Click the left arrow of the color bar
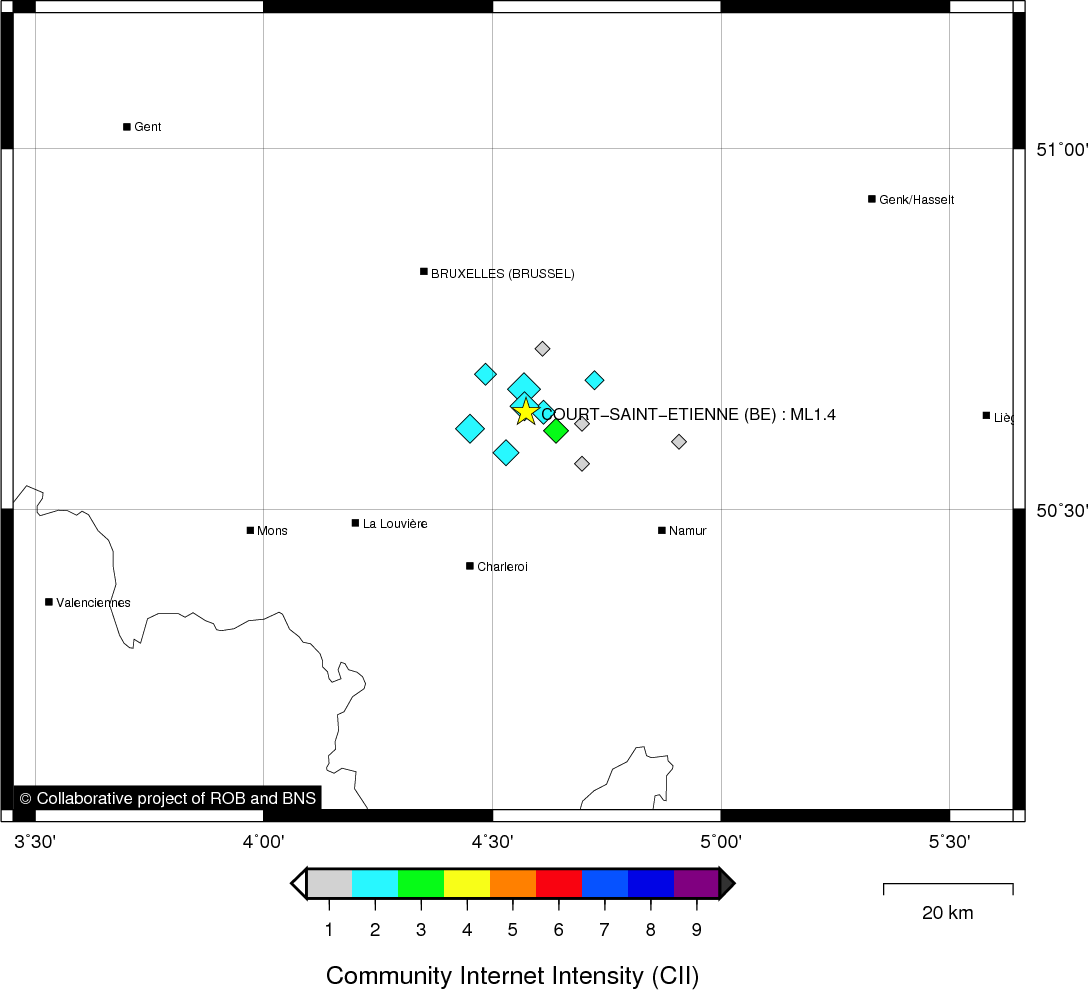Image resolution: width=1088 pixels, height=990 pixels. click(x=298, y=884)
